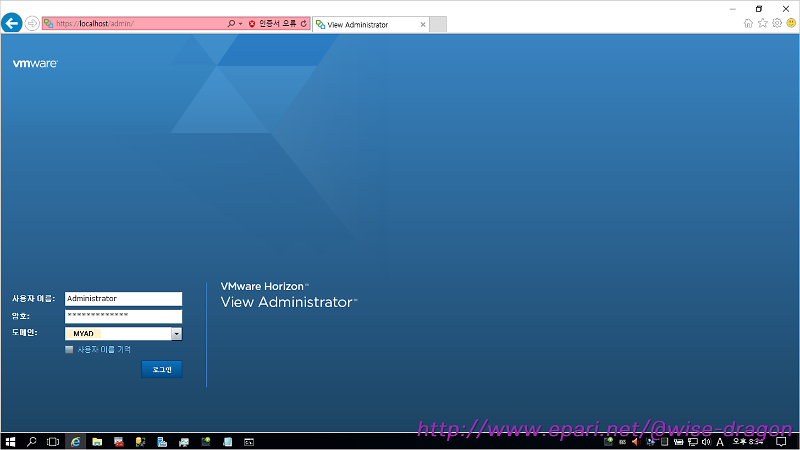Click the speaker volume tray icon
The image size is (800, 450).
pyautogui.click(x=706, y=442)
